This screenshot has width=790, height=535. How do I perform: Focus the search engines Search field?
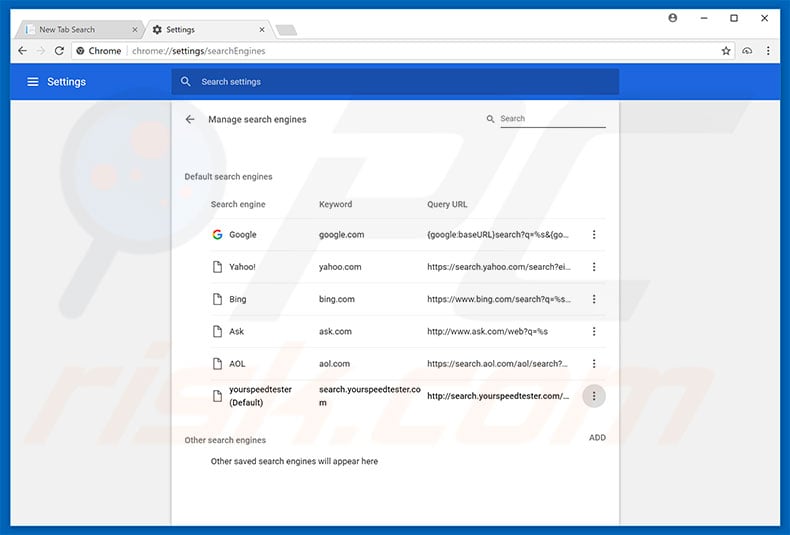point(553,119)
